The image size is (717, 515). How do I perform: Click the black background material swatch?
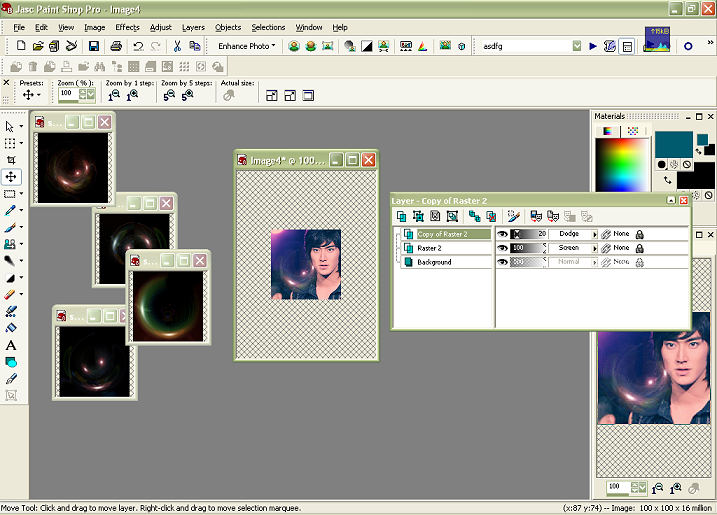pyautogui.click(x=696, y=176)
